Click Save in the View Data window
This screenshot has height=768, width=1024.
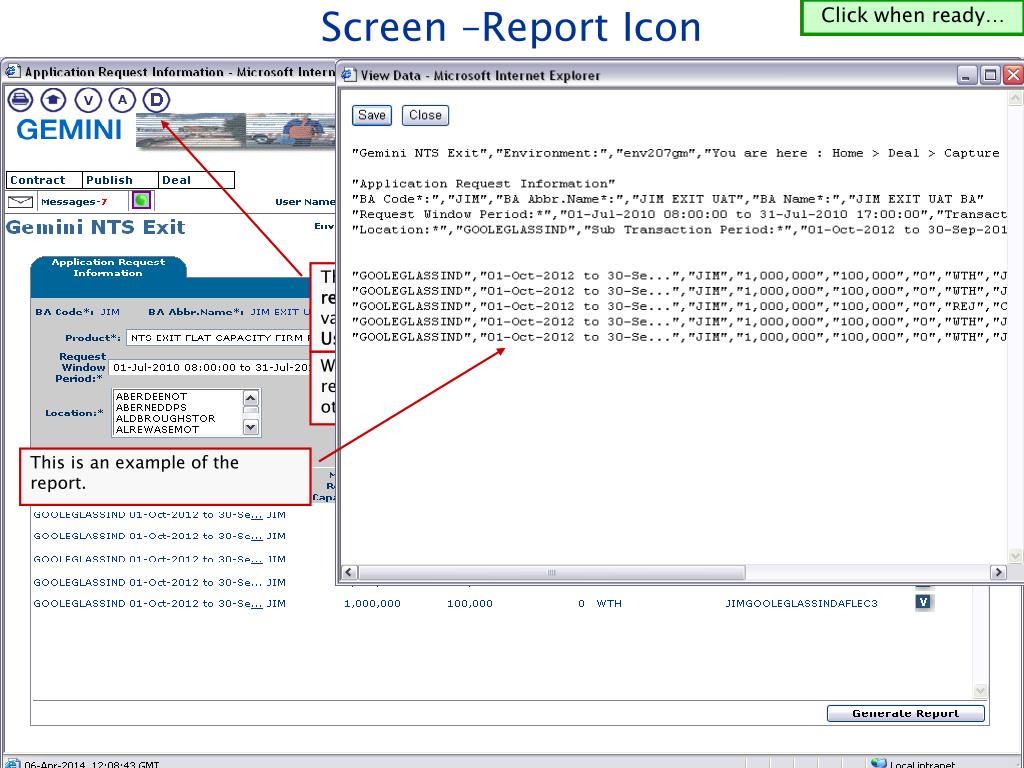tap(372, 115)
